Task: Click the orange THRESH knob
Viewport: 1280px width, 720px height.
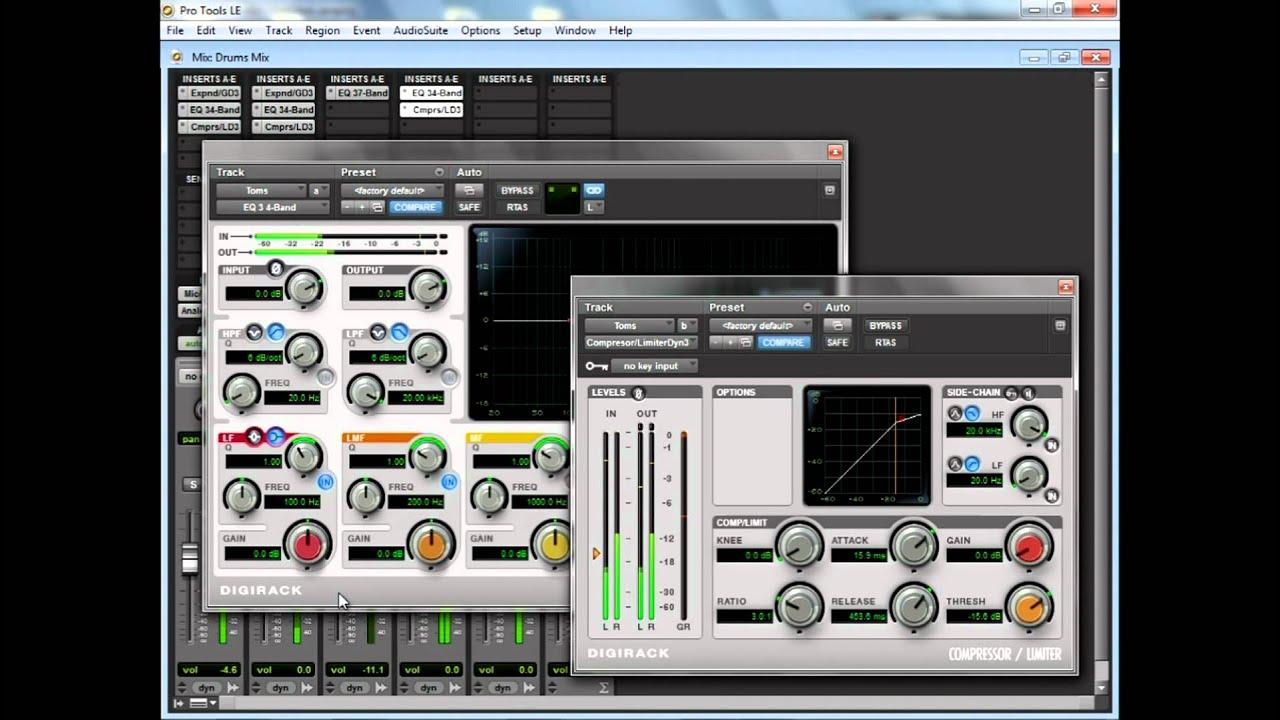Action: 1029,606
